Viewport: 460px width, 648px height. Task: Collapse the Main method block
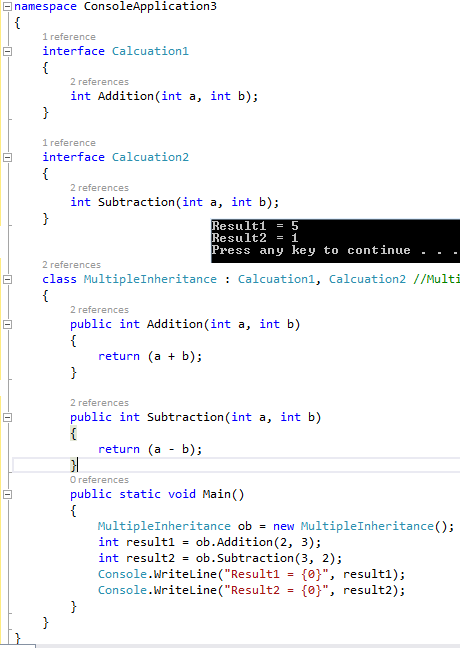click(7, 495)
